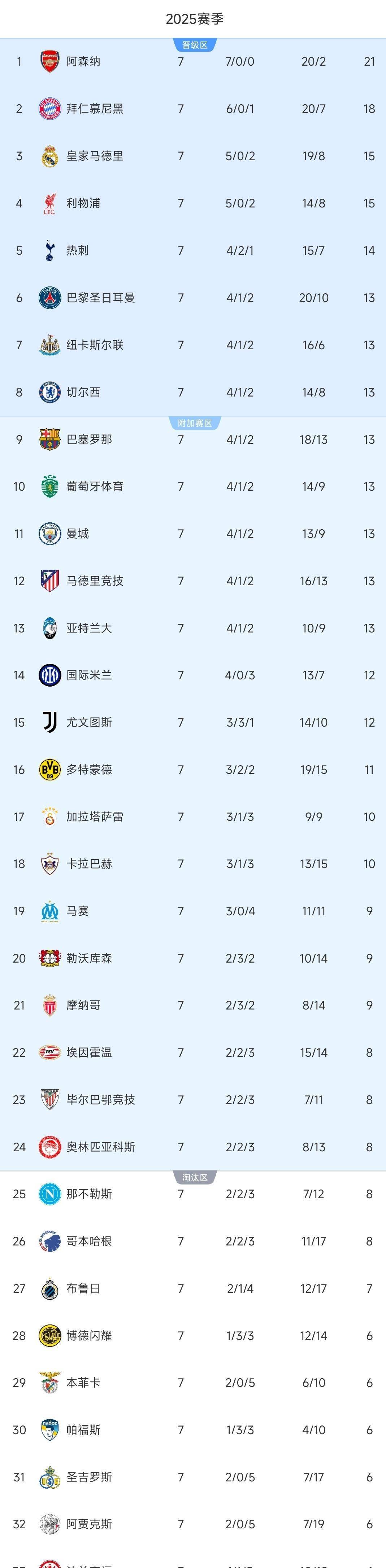This screenshot has height=1568, width=386.
Task: Click the Atlético Madrid crest
Action: [x=49, y=581]
